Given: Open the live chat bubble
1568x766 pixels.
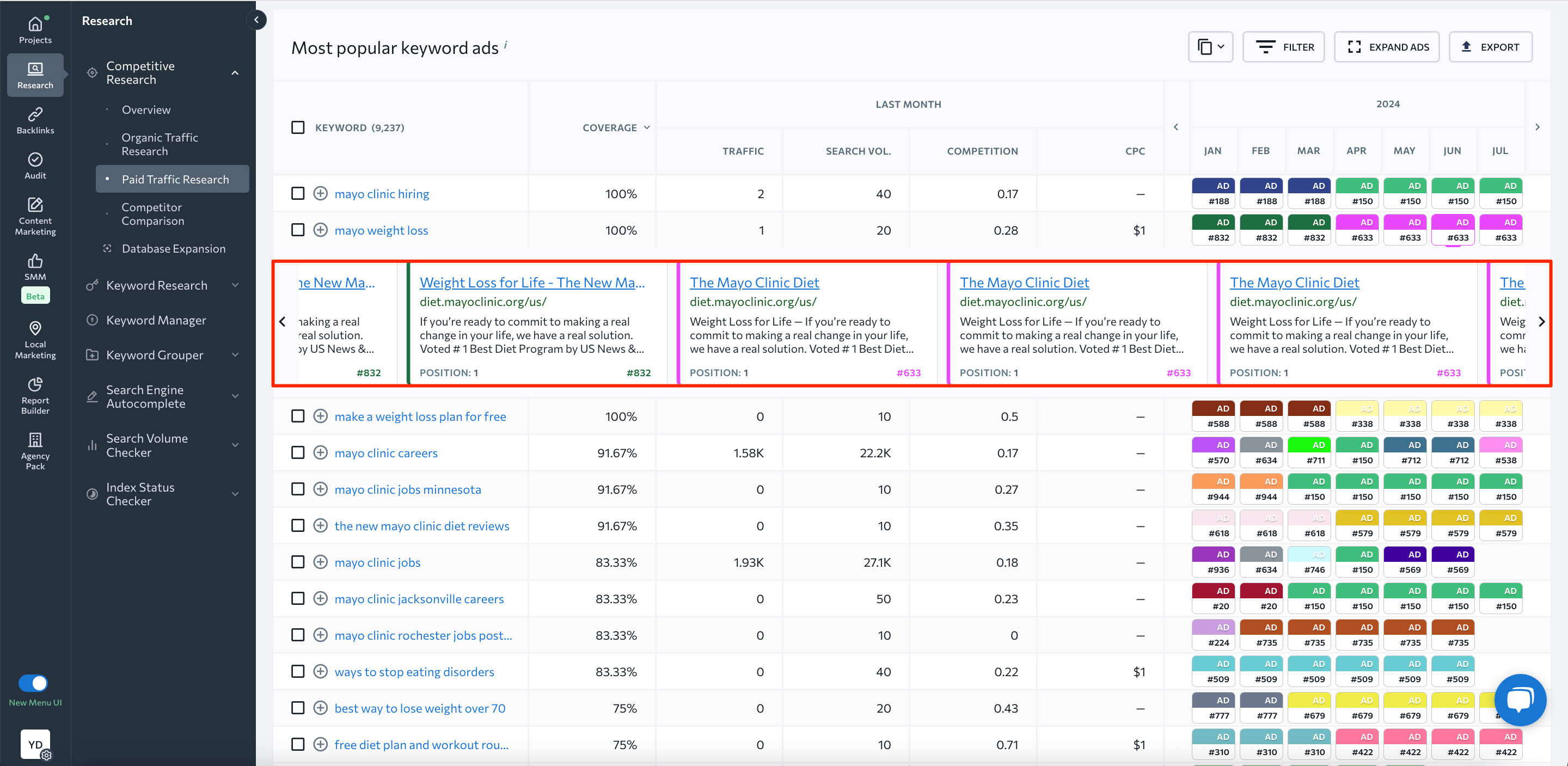Looking at the screenshot, I should pos(1520,700).
